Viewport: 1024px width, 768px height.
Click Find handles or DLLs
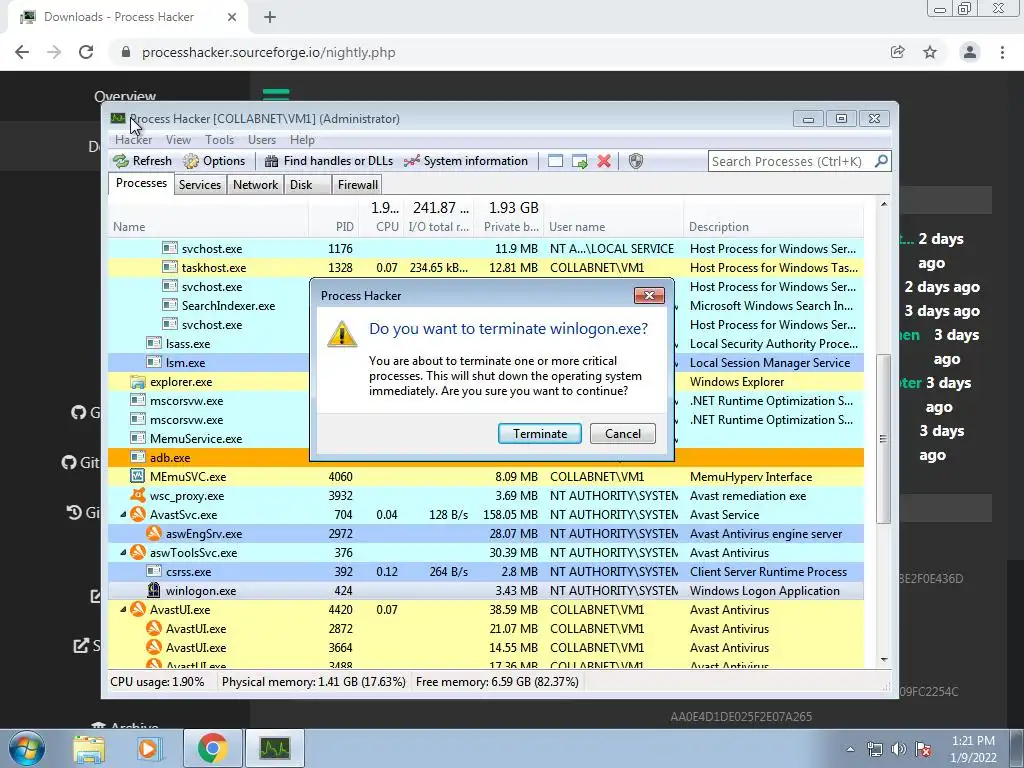coord(328,161)
